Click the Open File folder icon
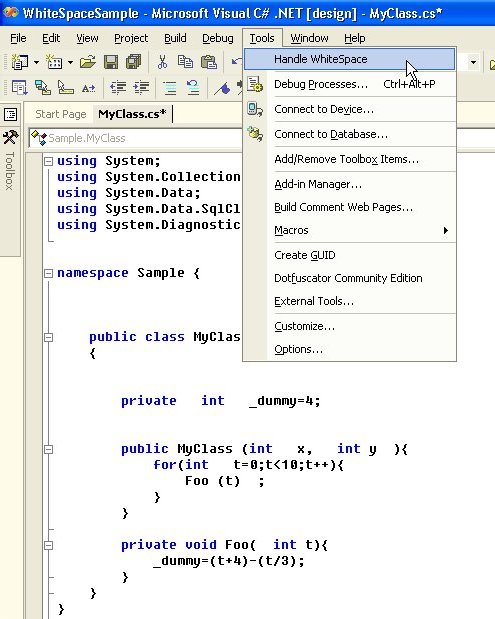This screenshot has width=495, height=619. [x=88, y=62]
